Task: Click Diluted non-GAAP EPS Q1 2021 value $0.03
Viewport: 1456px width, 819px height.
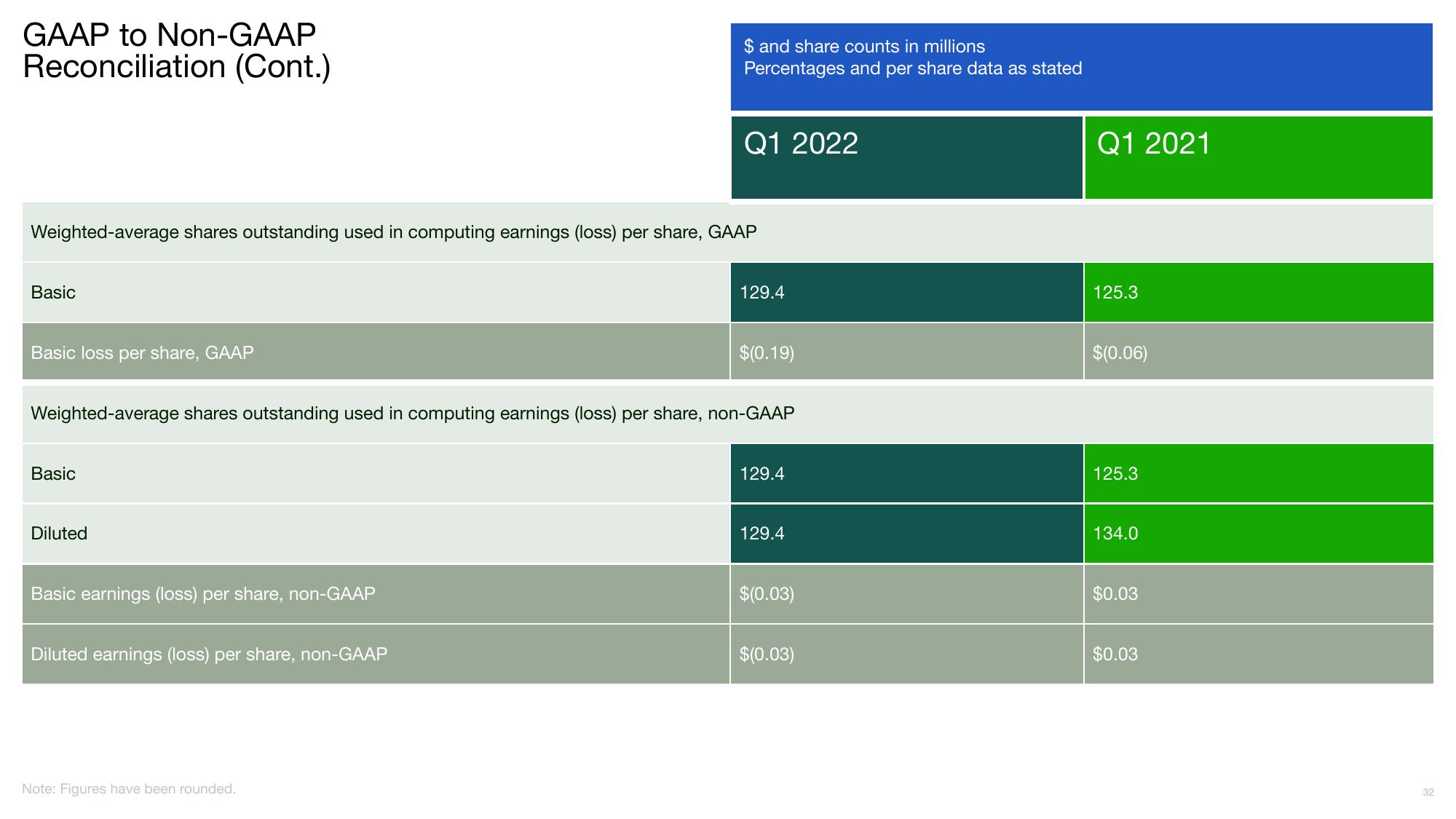Action: coord(1115,654)
